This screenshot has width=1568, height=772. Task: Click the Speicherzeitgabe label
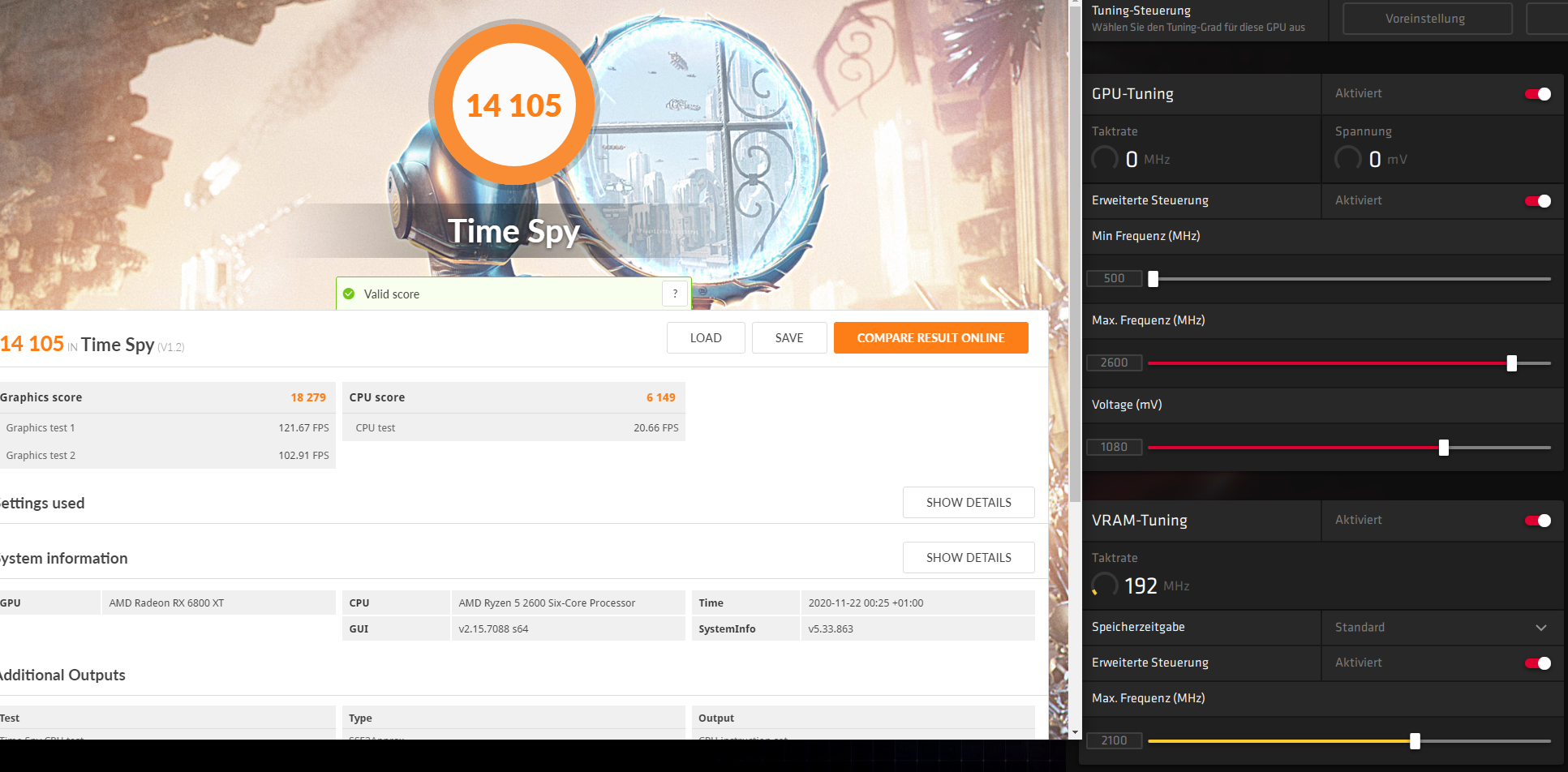coord(1138,628)
